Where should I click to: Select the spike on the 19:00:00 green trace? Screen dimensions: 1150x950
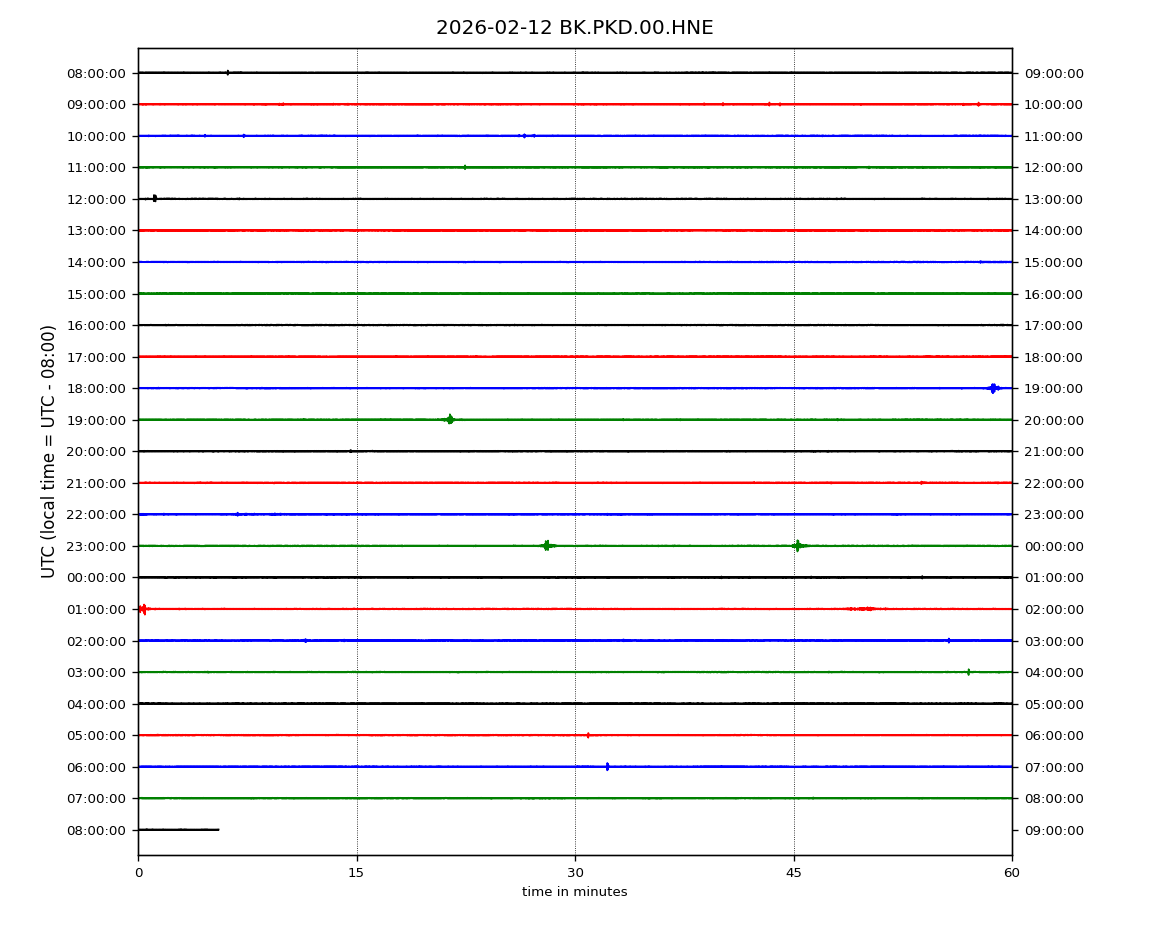(x=449, y=419)
